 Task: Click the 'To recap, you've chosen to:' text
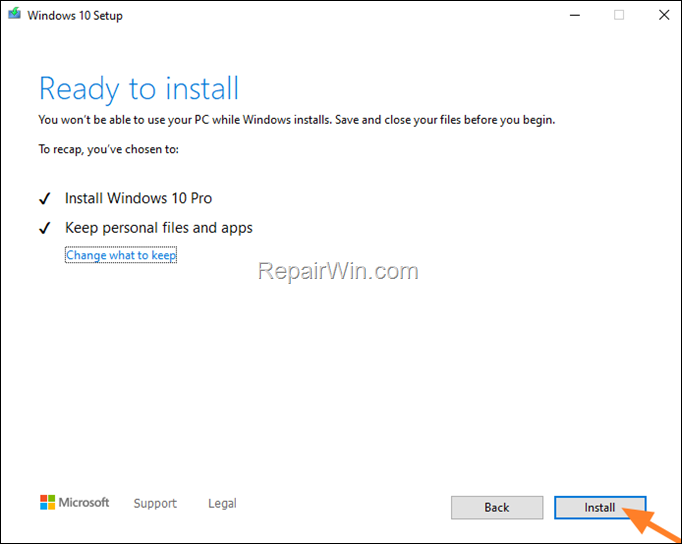coord(109,150)
